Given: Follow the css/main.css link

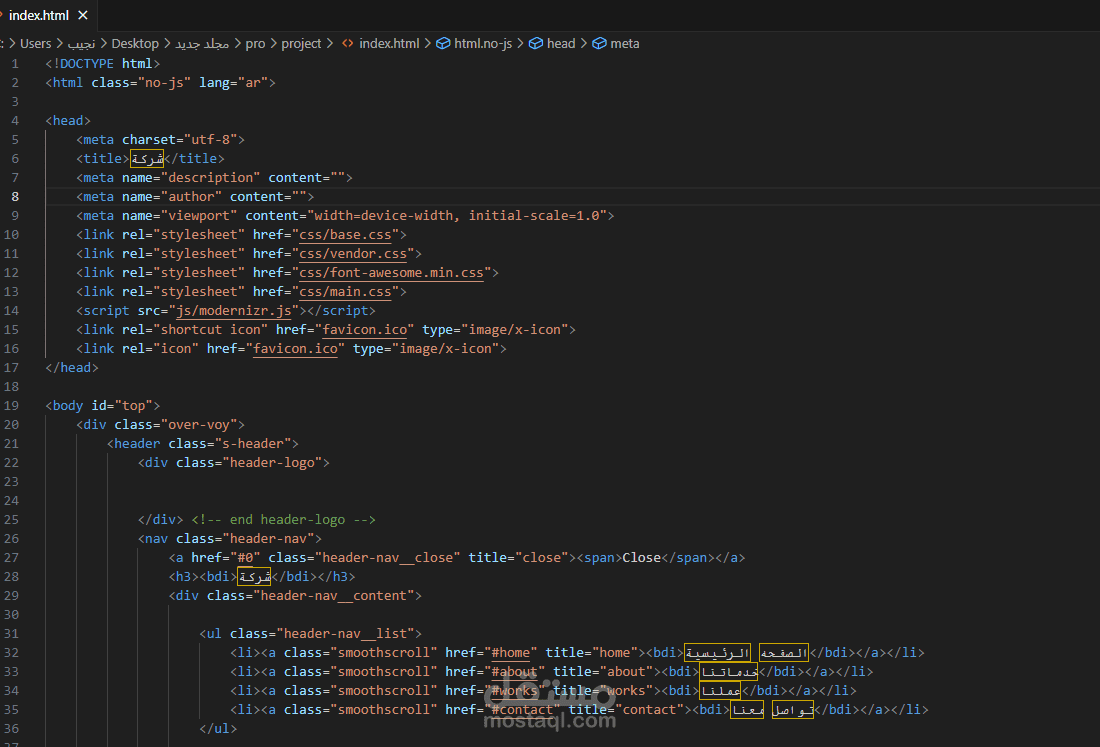Looking at the screenshot, I should 345,291.
